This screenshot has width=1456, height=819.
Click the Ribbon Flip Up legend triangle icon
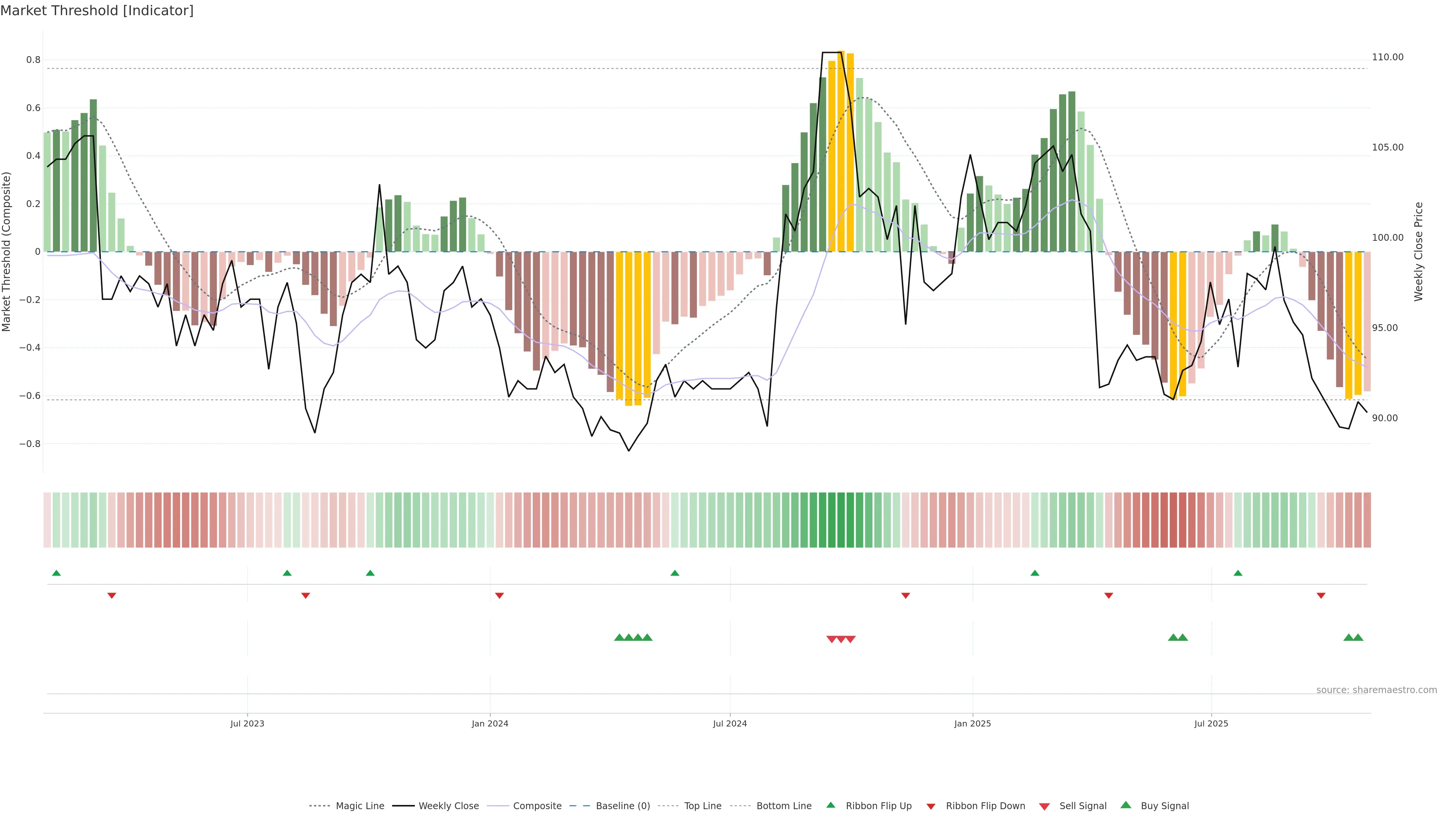[830, 805]
